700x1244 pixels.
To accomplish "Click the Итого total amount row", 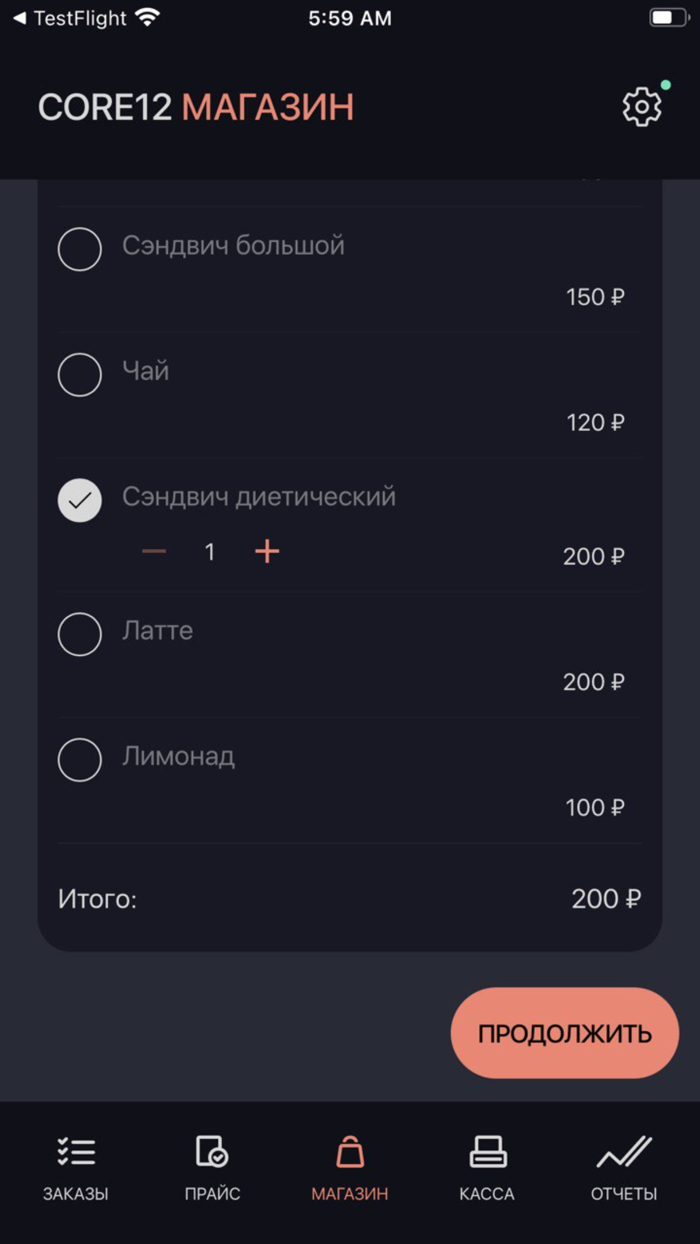I will click(350, 899).
